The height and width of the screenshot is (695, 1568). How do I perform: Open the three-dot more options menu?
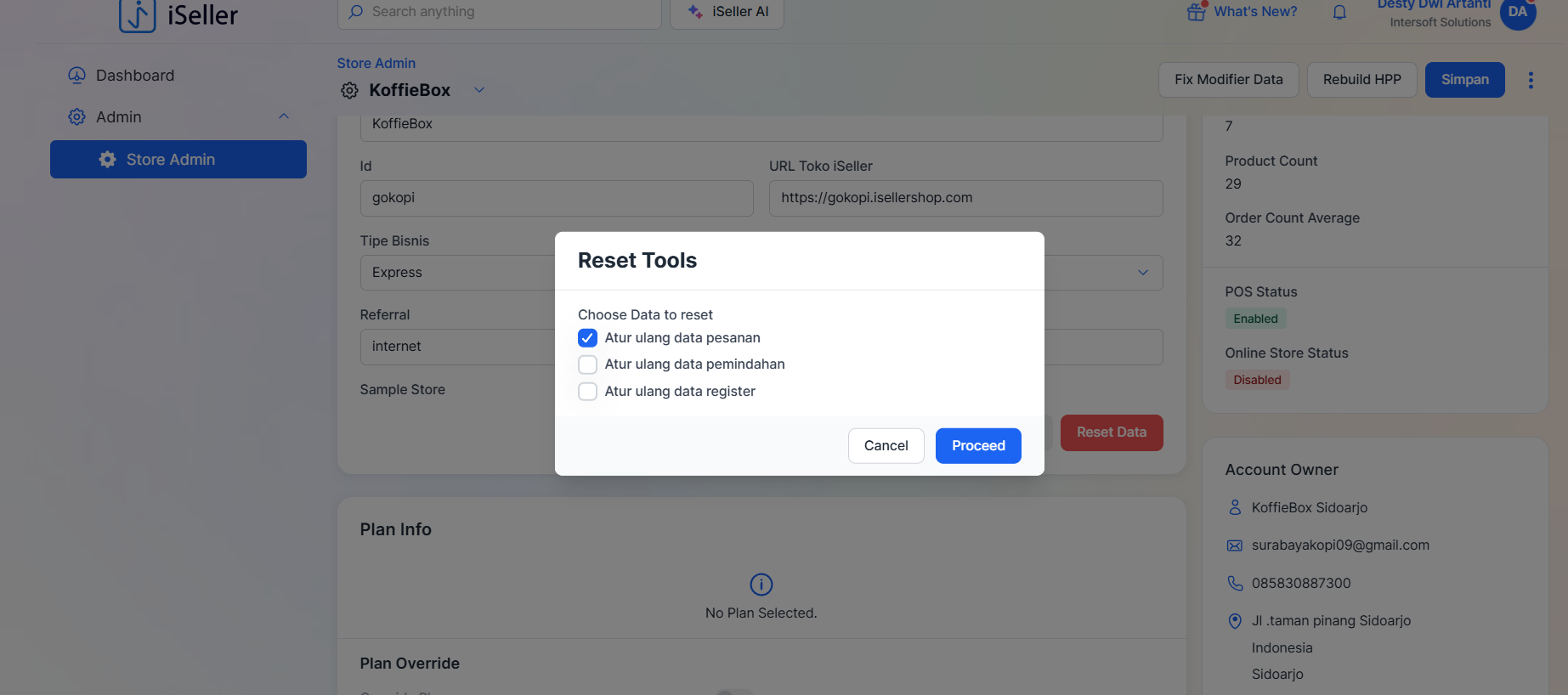1531,80
